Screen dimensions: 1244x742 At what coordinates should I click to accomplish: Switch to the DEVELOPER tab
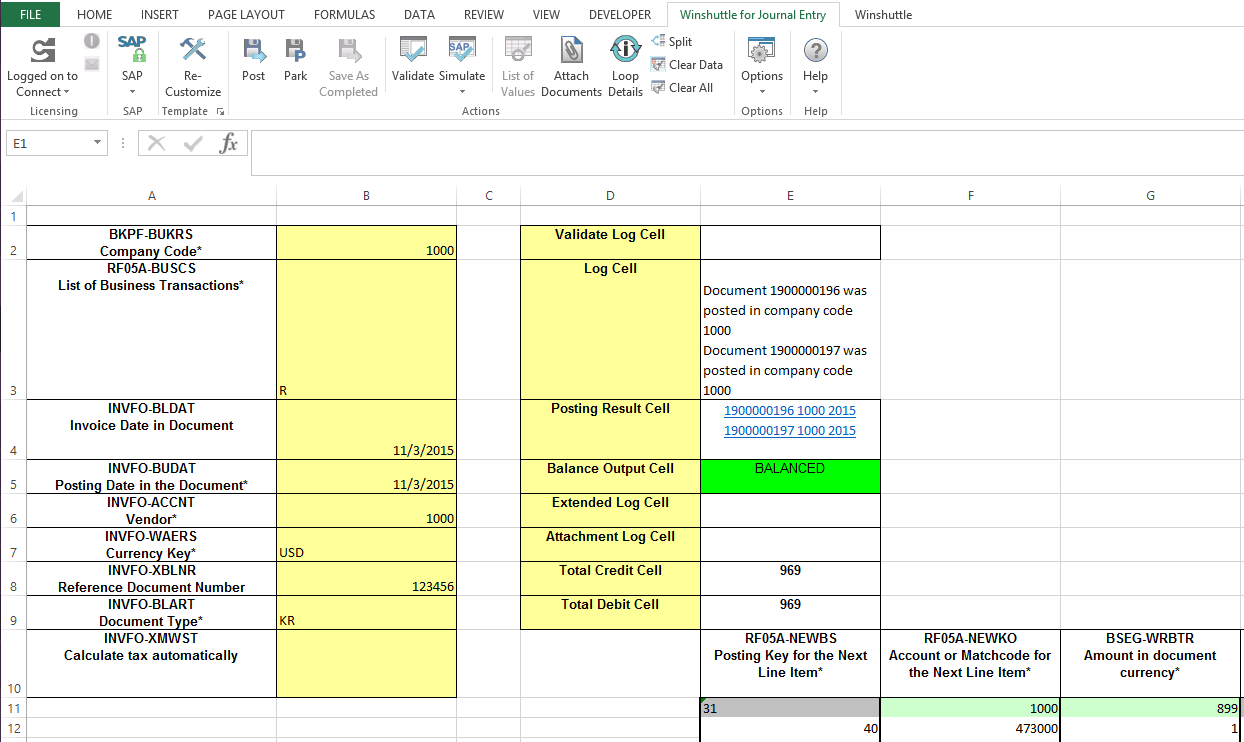pyautogui.click(x=620, y=14)
